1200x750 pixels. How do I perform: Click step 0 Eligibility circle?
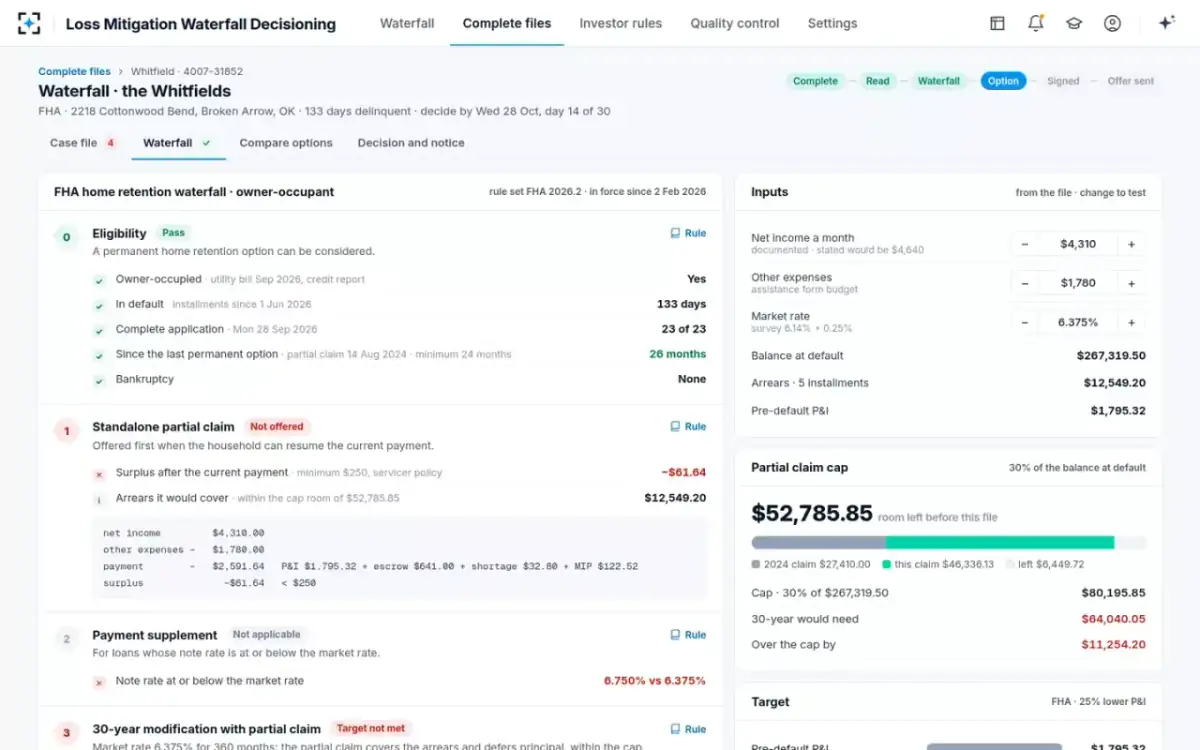[66, 237]
